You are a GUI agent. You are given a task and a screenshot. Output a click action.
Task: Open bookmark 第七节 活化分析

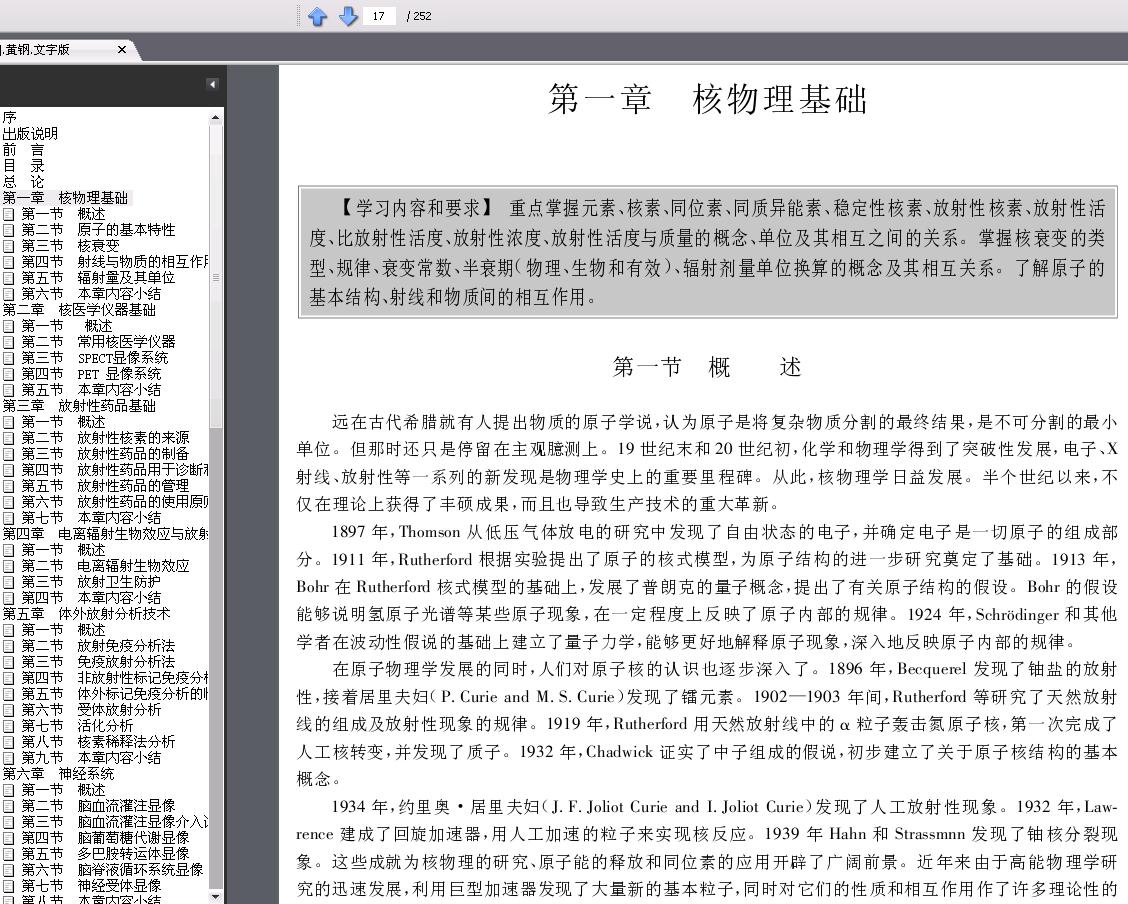click(77, 726)
